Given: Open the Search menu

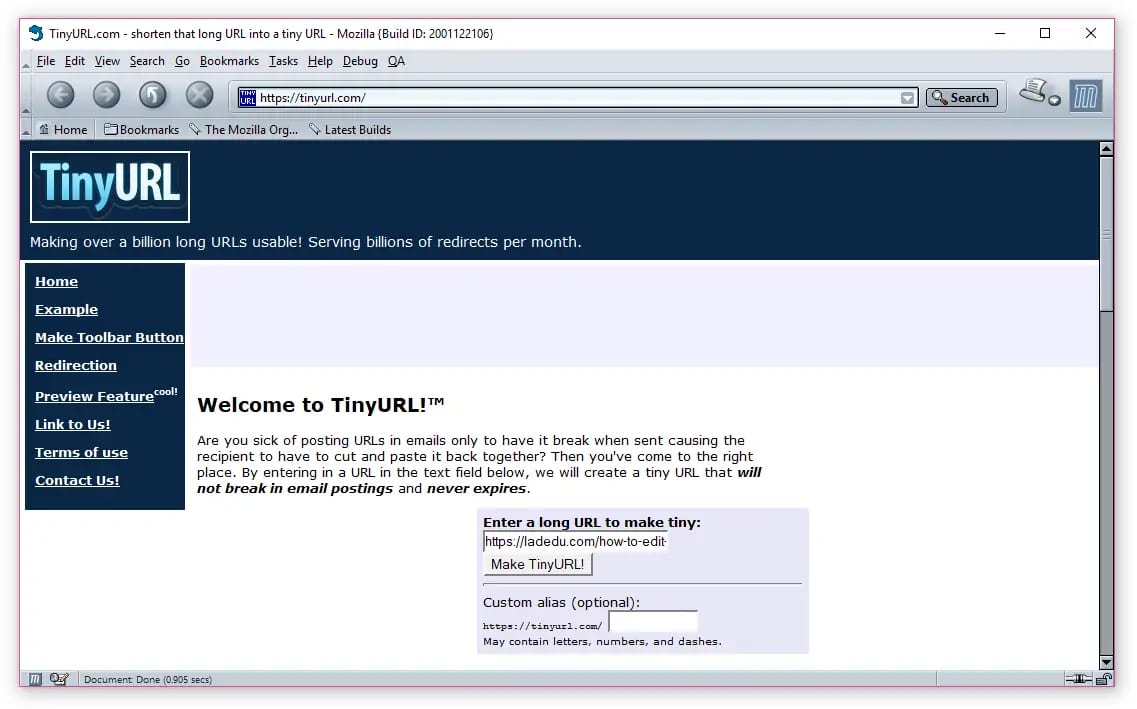Looking at the screenshot, I should (x=147, y=61).
